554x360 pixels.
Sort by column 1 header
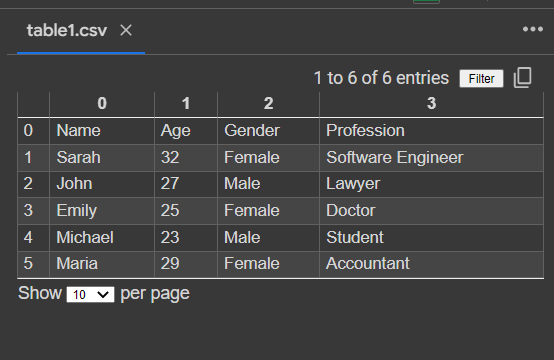186,104
